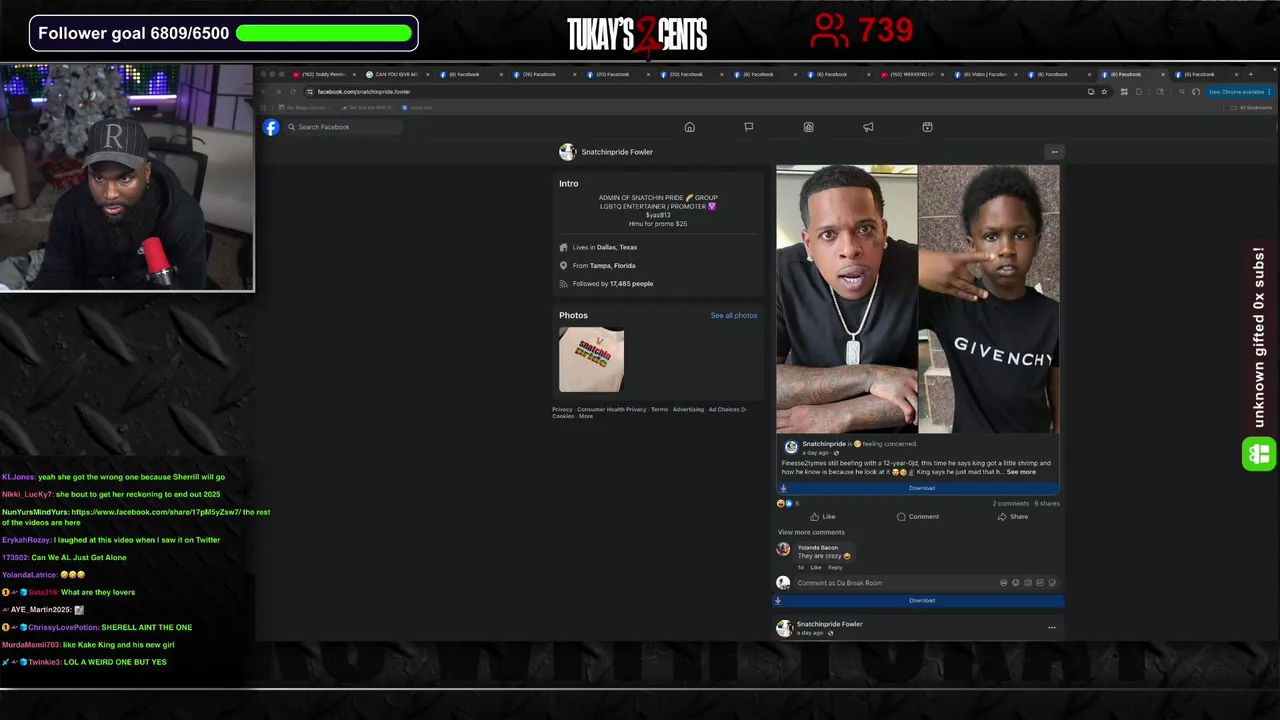Screen dimensions: 1280x720
Task: Click the GIF icon in comment box
Action: (x=1040, y=583)
